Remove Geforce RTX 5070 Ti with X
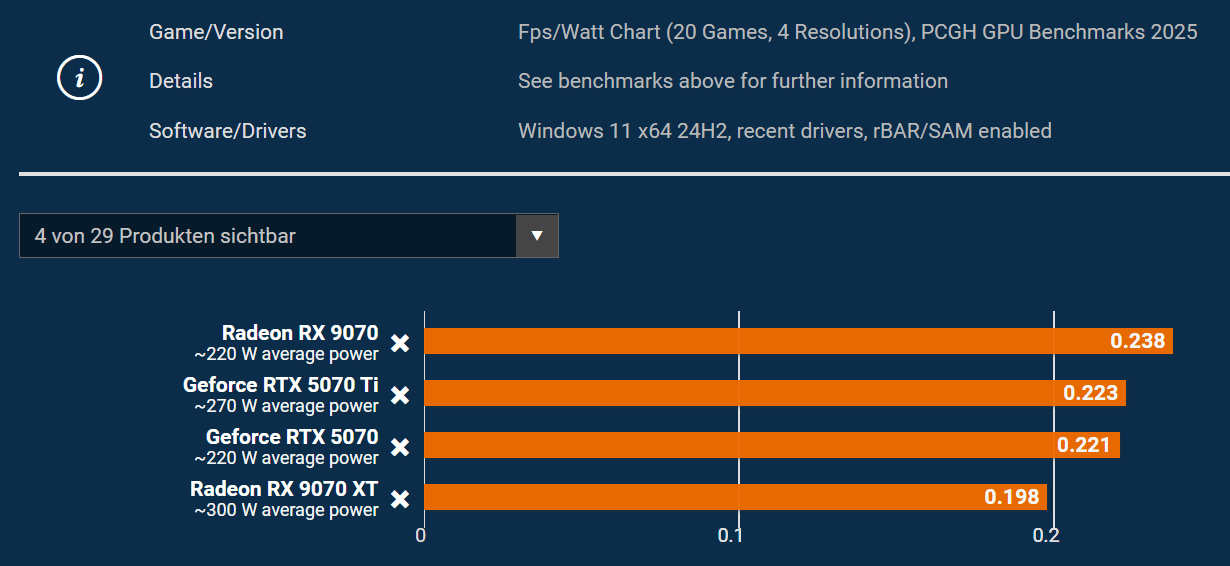 [x=399, y=395]
